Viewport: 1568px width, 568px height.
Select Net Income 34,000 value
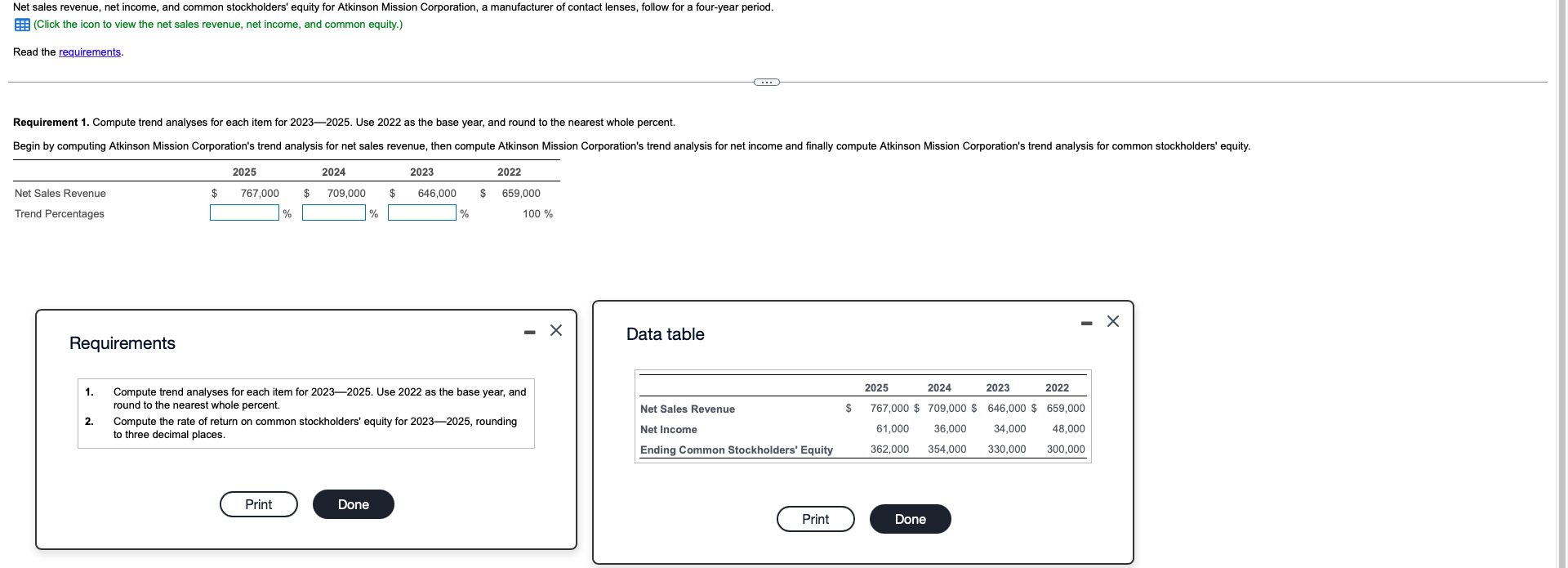coord(1009,429)
